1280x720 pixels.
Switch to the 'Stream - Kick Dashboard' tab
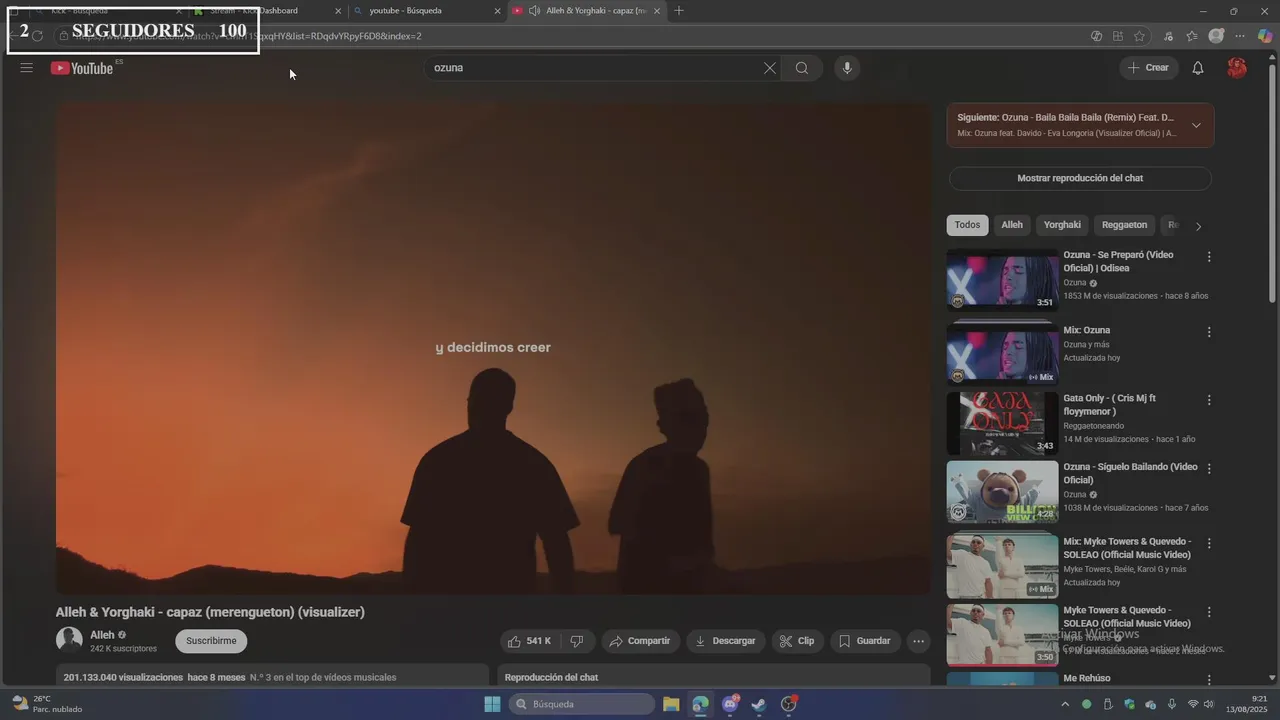click(x=267, y=11)
